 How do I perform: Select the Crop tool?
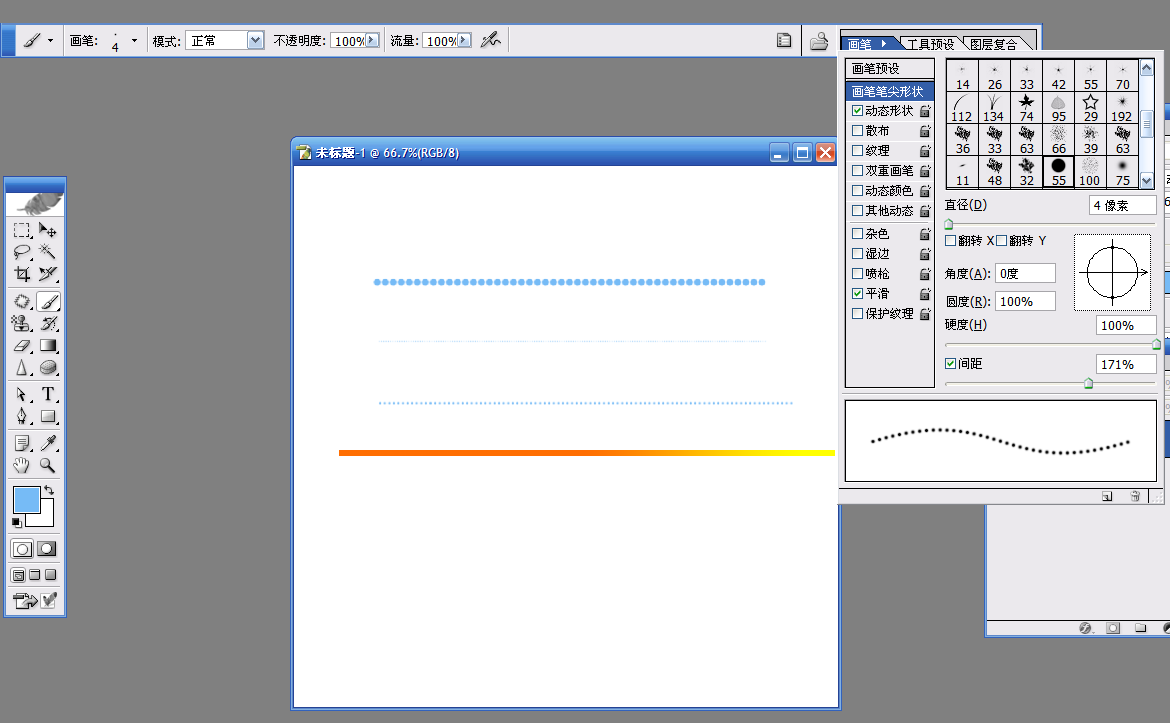coord(22,274)
